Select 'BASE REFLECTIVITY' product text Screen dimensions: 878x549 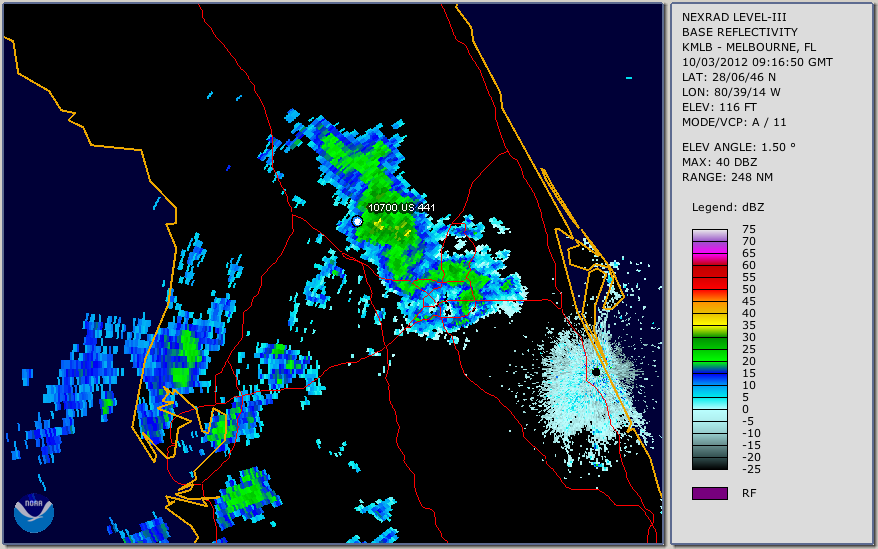pyautogui.click(x=739, y=32)
